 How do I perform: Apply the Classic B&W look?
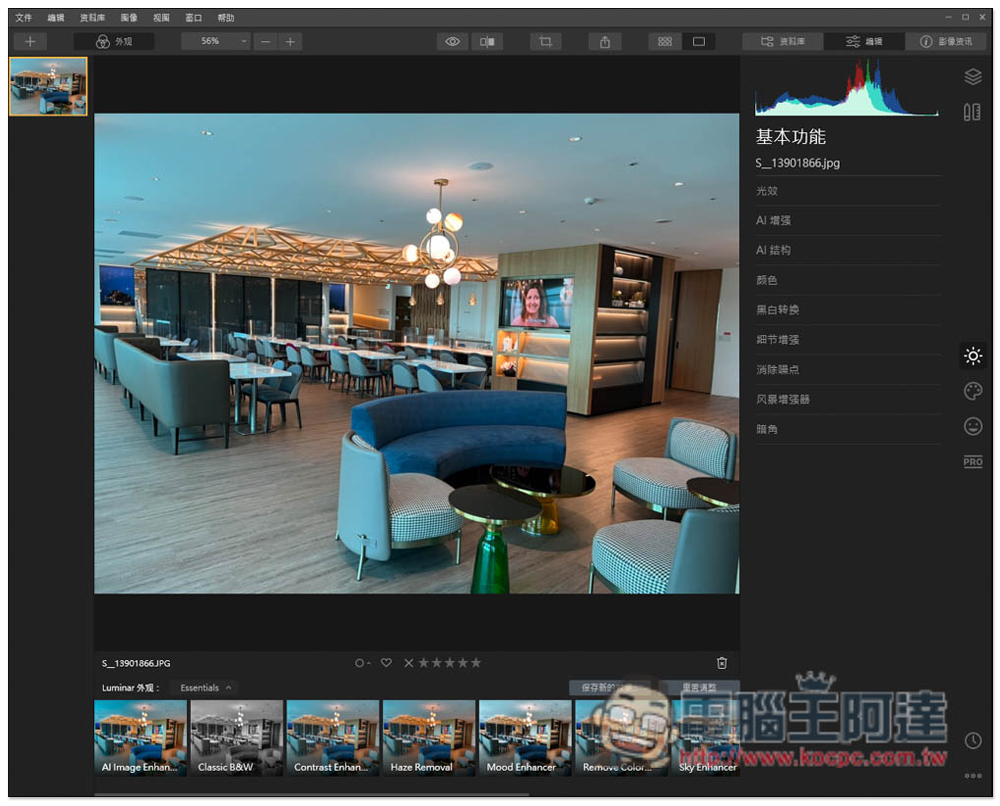pos(237,738)
